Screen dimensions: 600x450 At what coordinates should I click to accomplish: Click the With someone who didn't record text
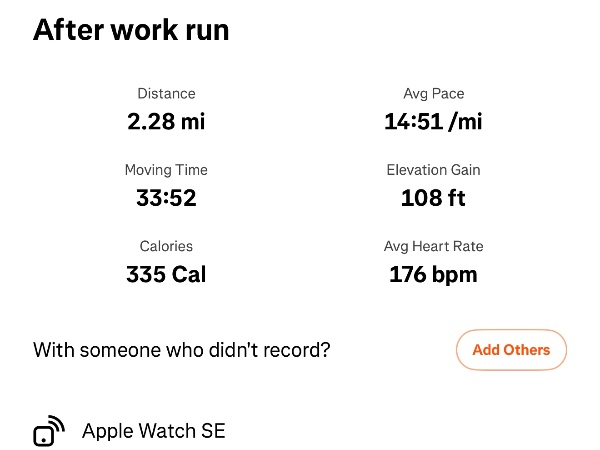point(182,350)
